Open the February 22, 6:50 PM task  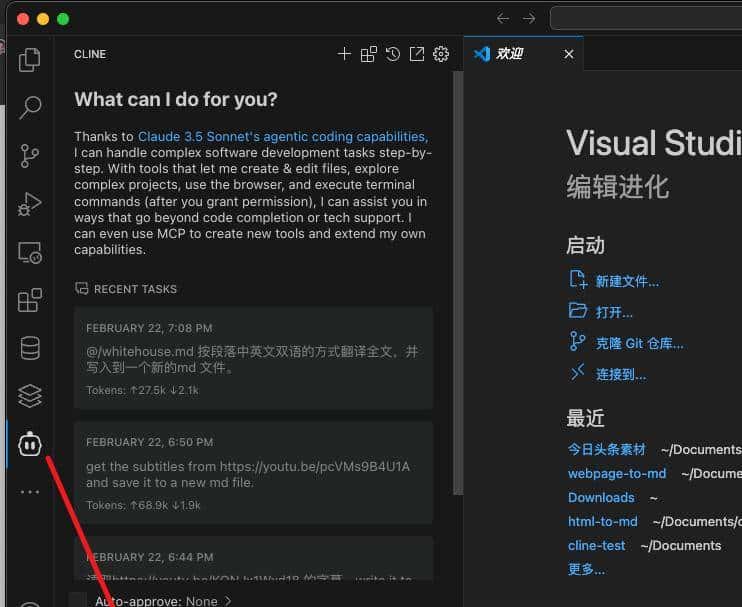click(253, 473)
